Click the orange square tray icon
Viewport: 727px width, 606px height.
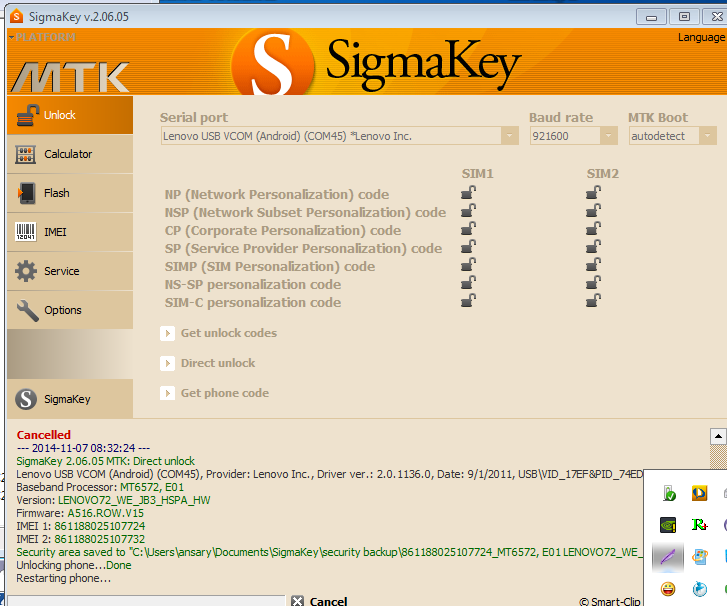pyautogui.click(x=699, y=493)
